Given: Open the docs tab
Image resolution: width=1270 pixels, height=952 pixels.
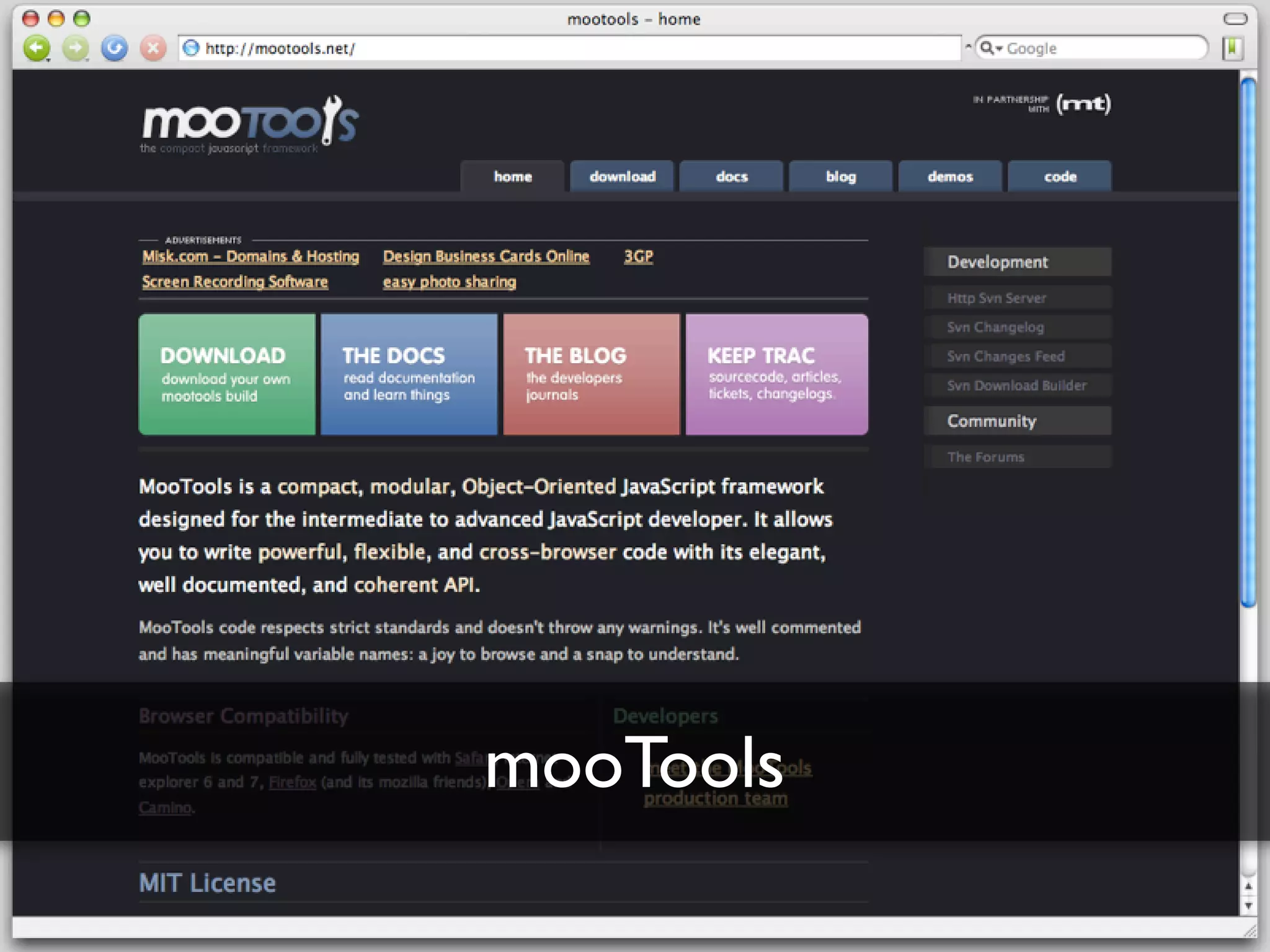Looking at the screenshot, I should coord(732,177).
